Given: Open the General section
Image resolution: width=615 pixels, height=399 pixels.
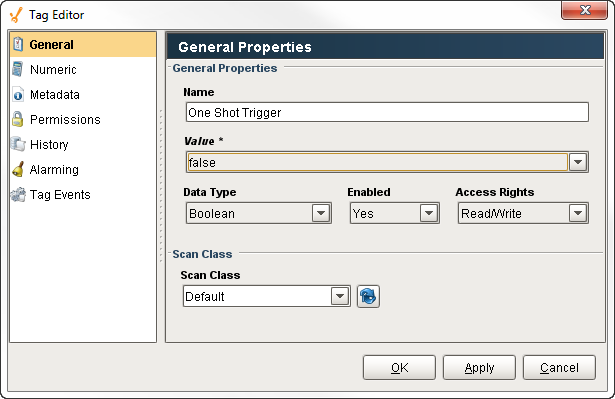Looking at the screenshot, I should (x=83, y=44).
